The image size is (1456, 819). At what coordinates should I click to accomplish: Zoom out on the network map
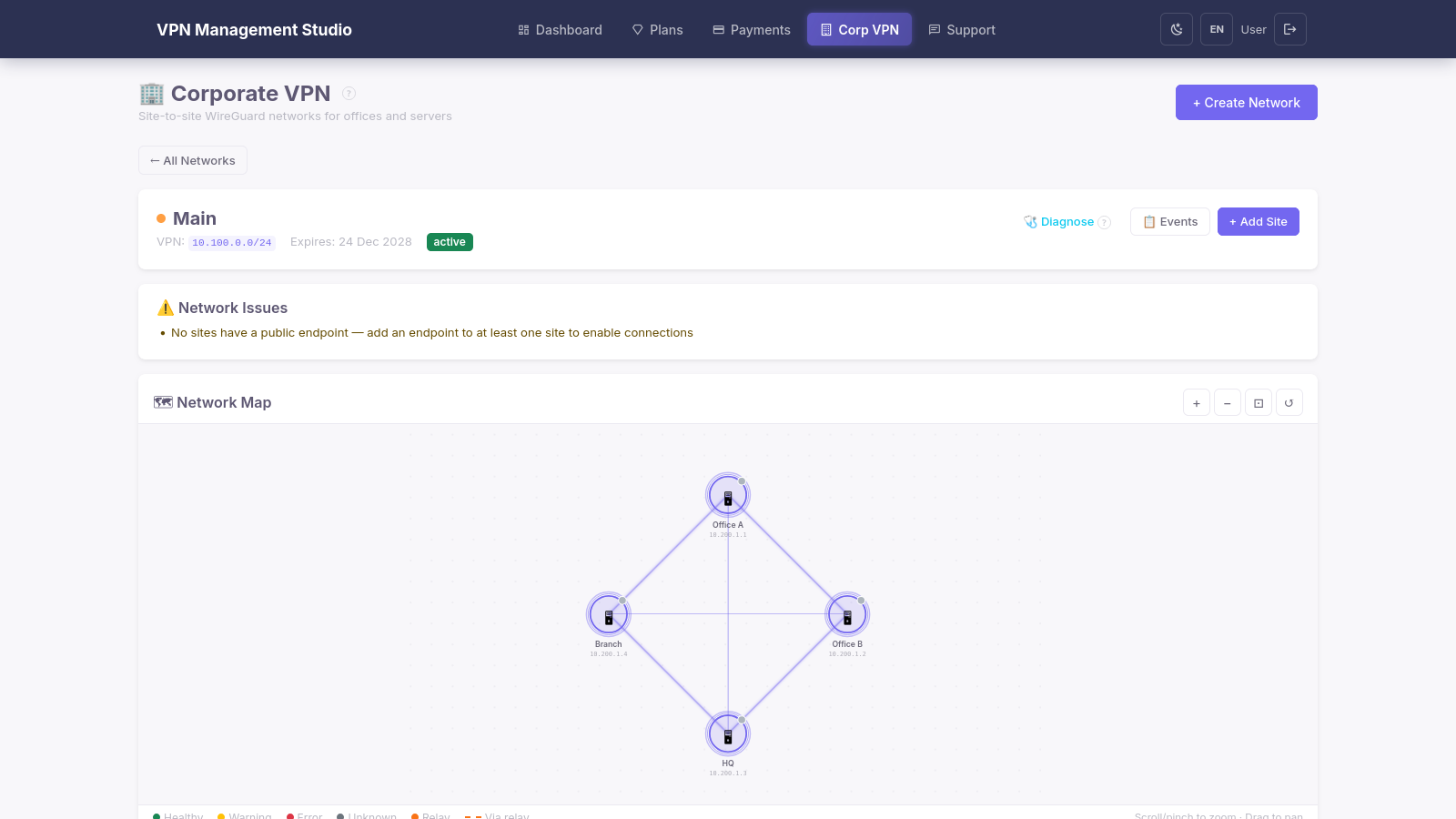pyautogui.click(x=1228, y=403)
